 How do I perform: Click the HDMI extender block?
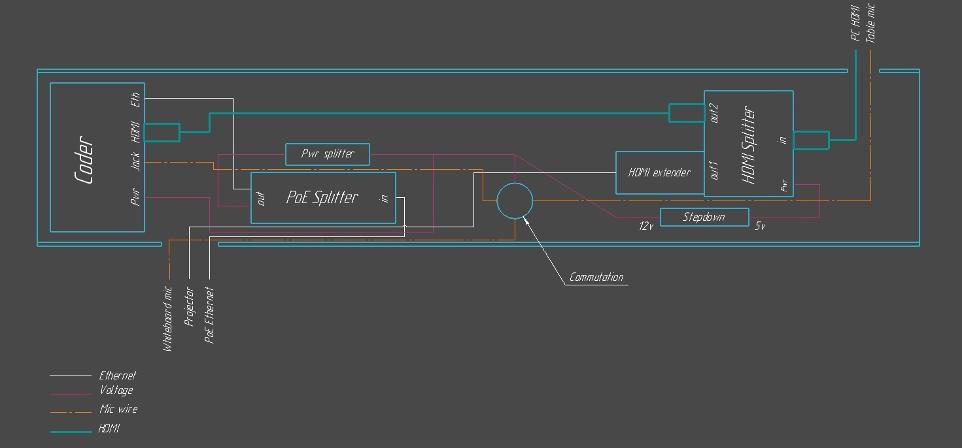click(659, 172)
